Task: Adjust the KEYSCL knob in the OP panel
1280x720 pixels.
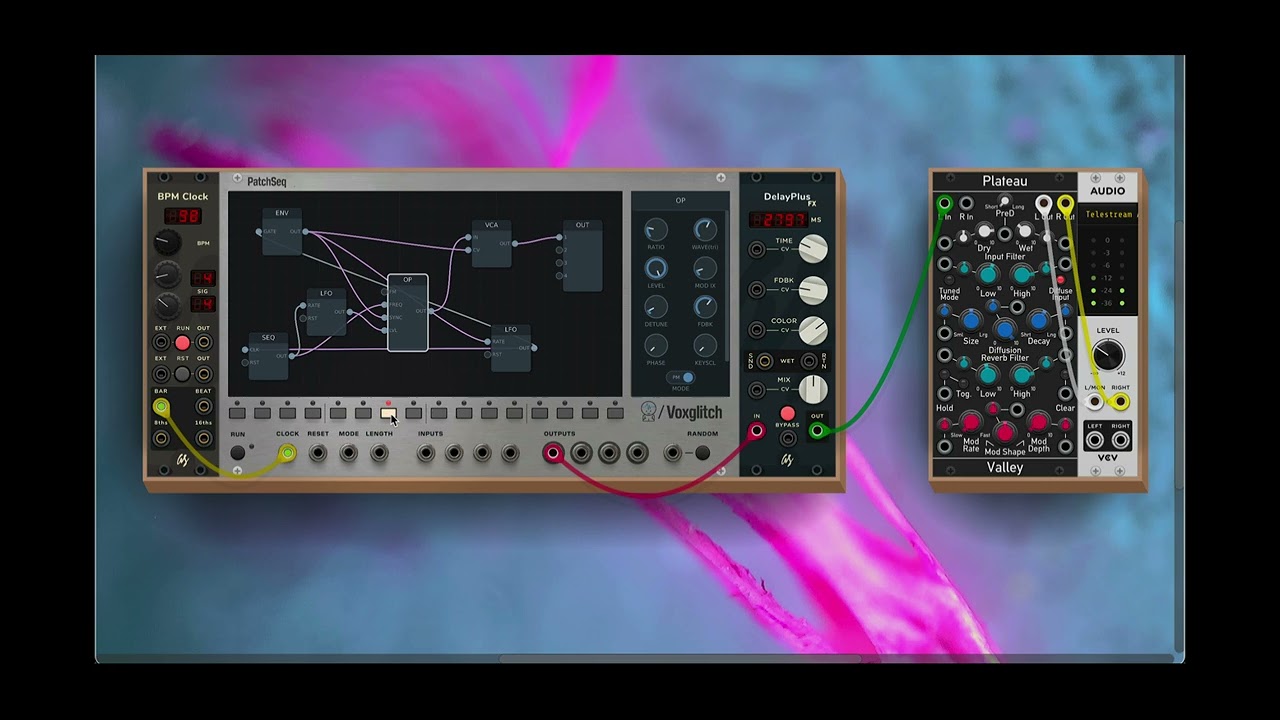Action: 705,346
